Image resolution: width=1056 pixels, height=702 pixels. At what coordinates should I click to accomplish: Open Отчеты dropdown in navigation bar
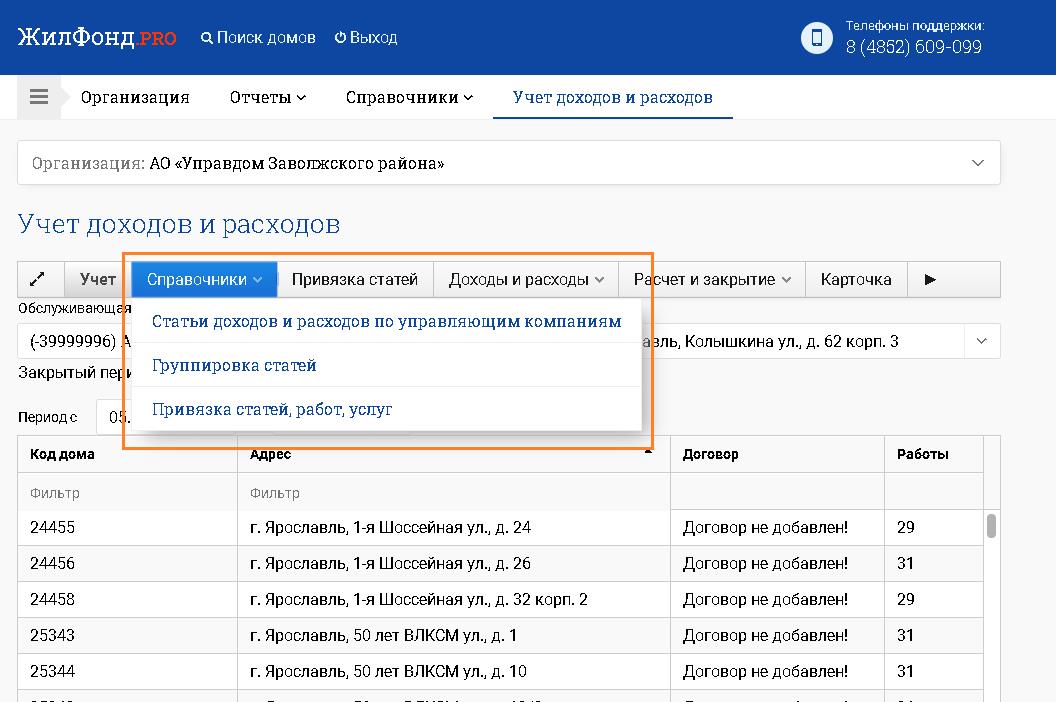(x=267, y=97)
